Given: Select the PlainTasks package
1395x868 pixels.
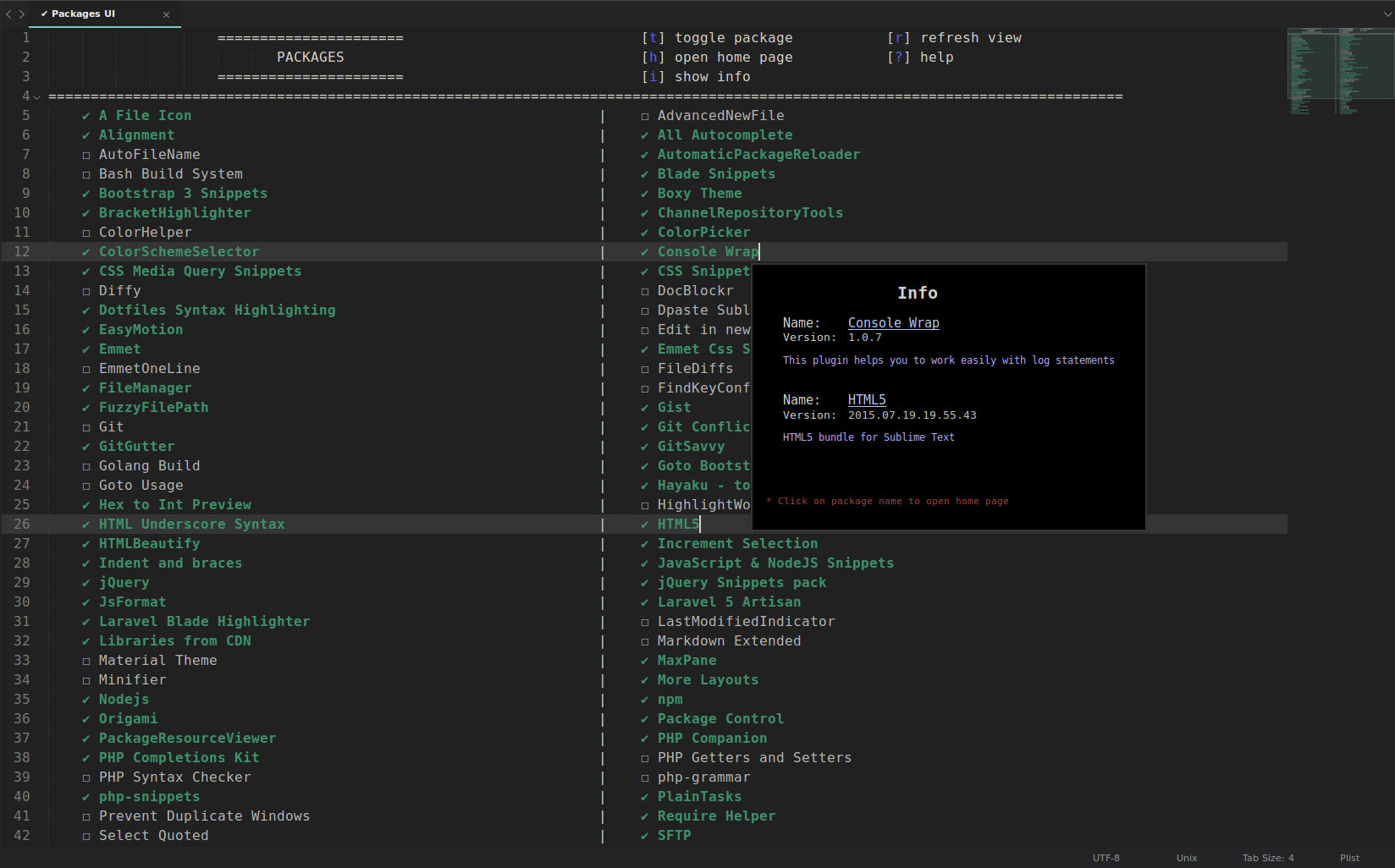Looking at the screenshot, I should tap(699, 797).
